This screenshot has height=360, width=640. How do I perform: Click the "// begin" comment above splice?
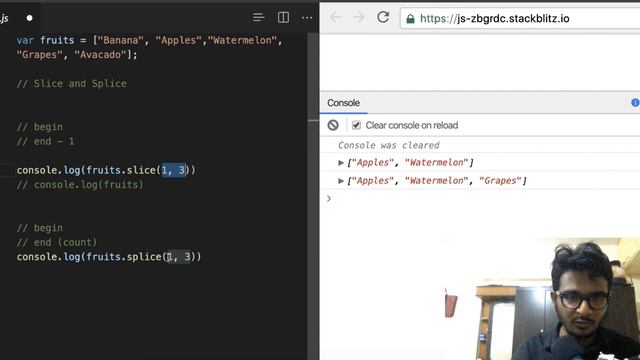[40, 228]
